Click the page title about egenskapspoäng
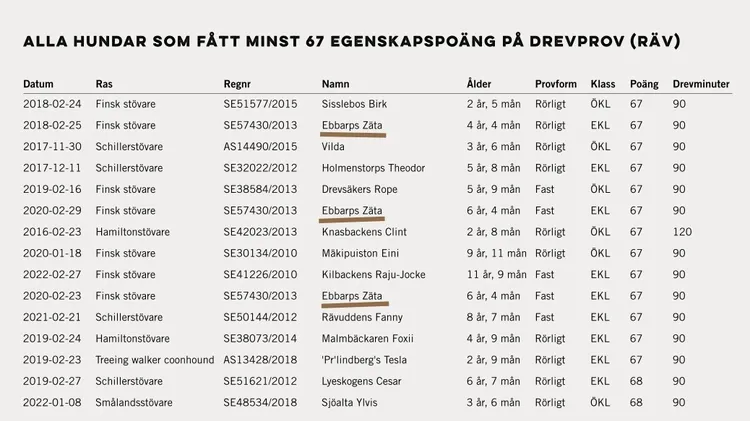The image size is (750, 421). tap(351, 41)
